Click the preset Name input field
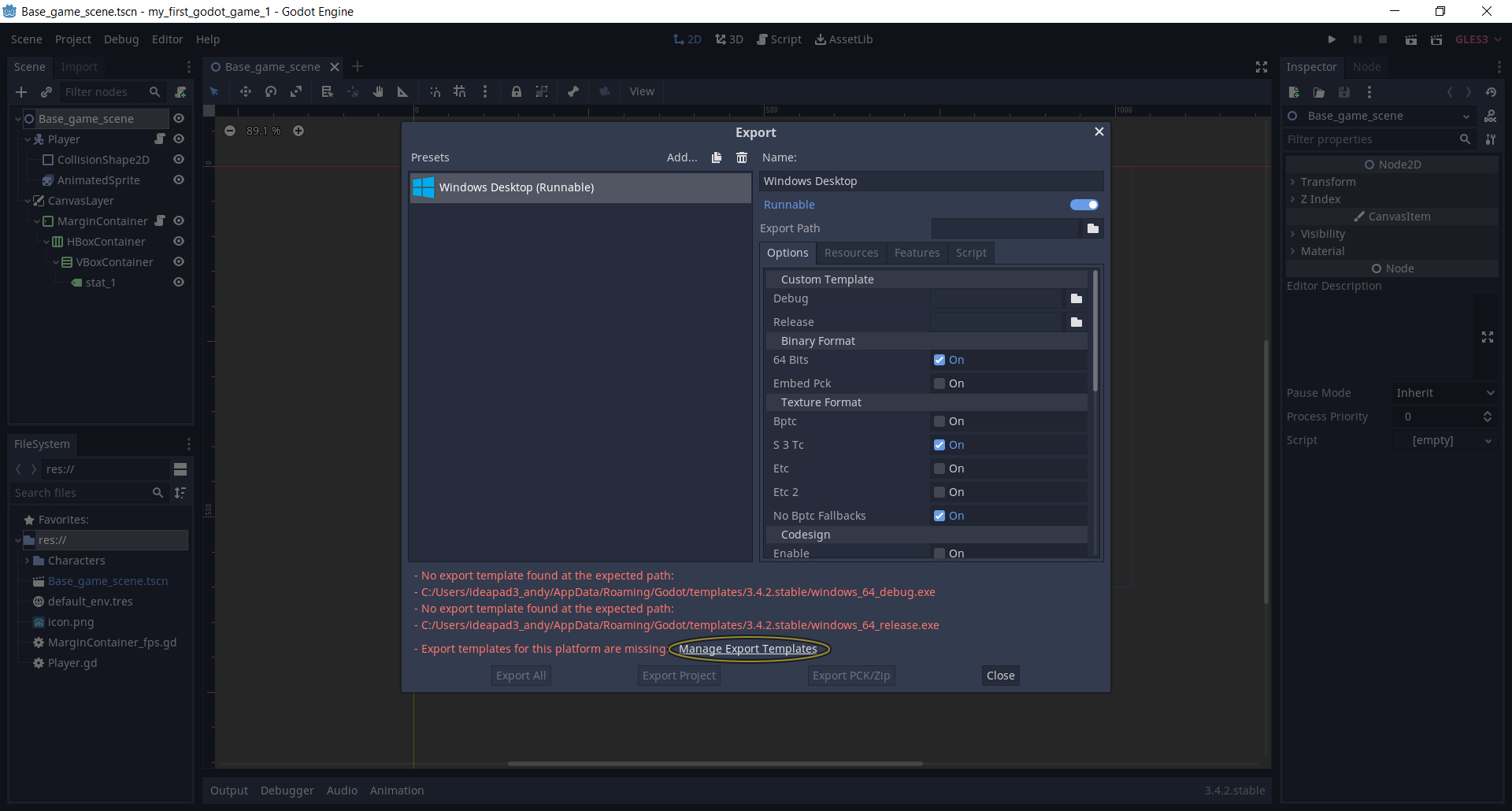Image resolution: width=1512 pixels, height=811 pixels. tap(932, 181)
